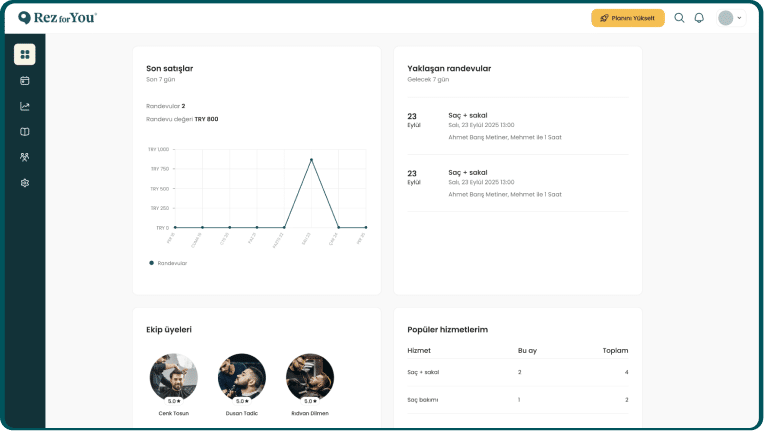Screen dimensions: 764x431
Task: Open the notifications bell
Action: point(699,18)
